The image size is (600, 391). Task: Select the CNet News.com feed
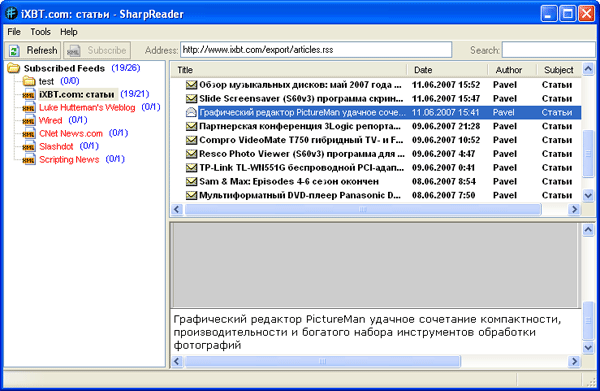pos(71,134)
